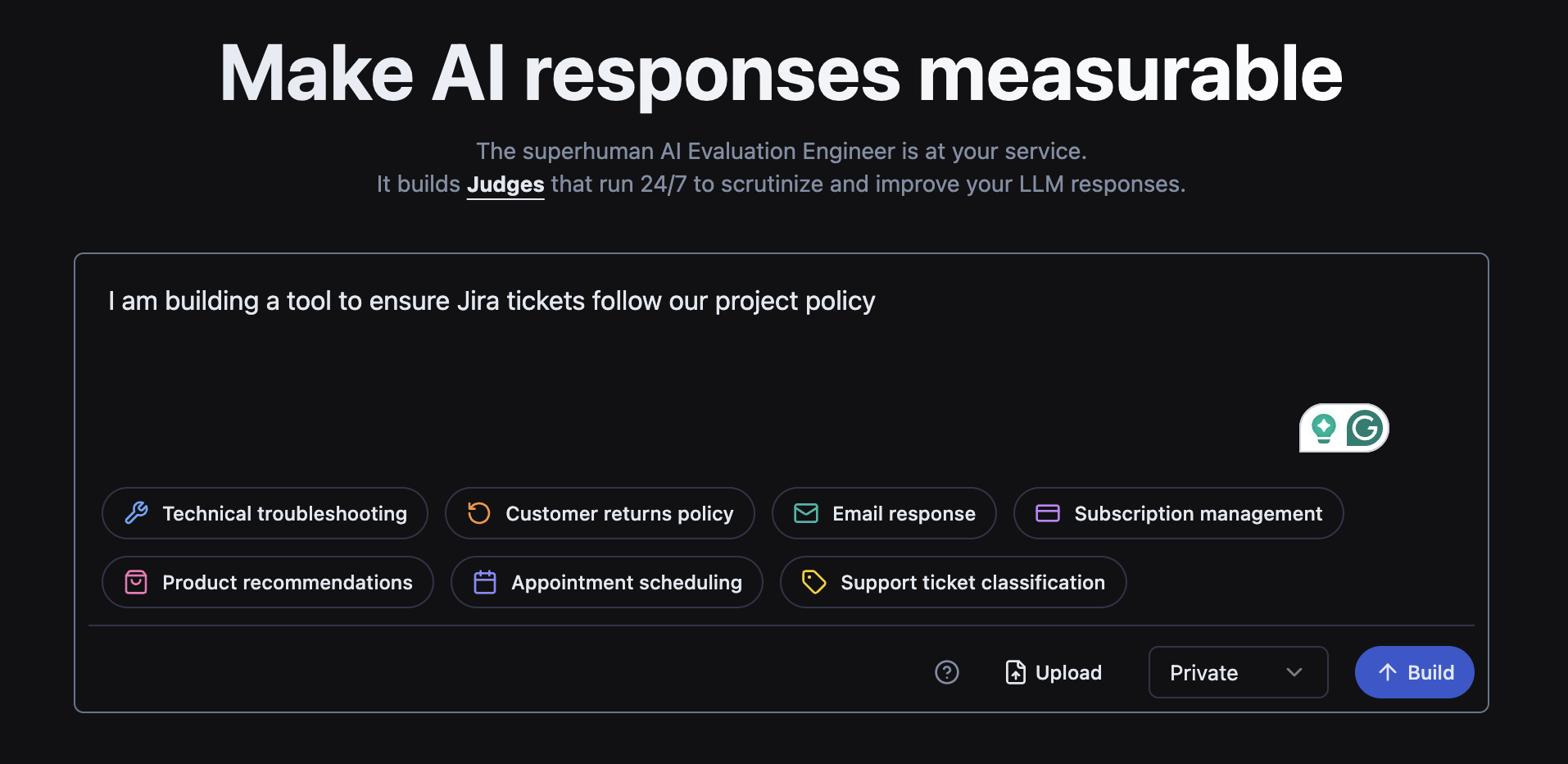
Task: Click the shopping bag icon for Product recommendations
Action: 136,582
